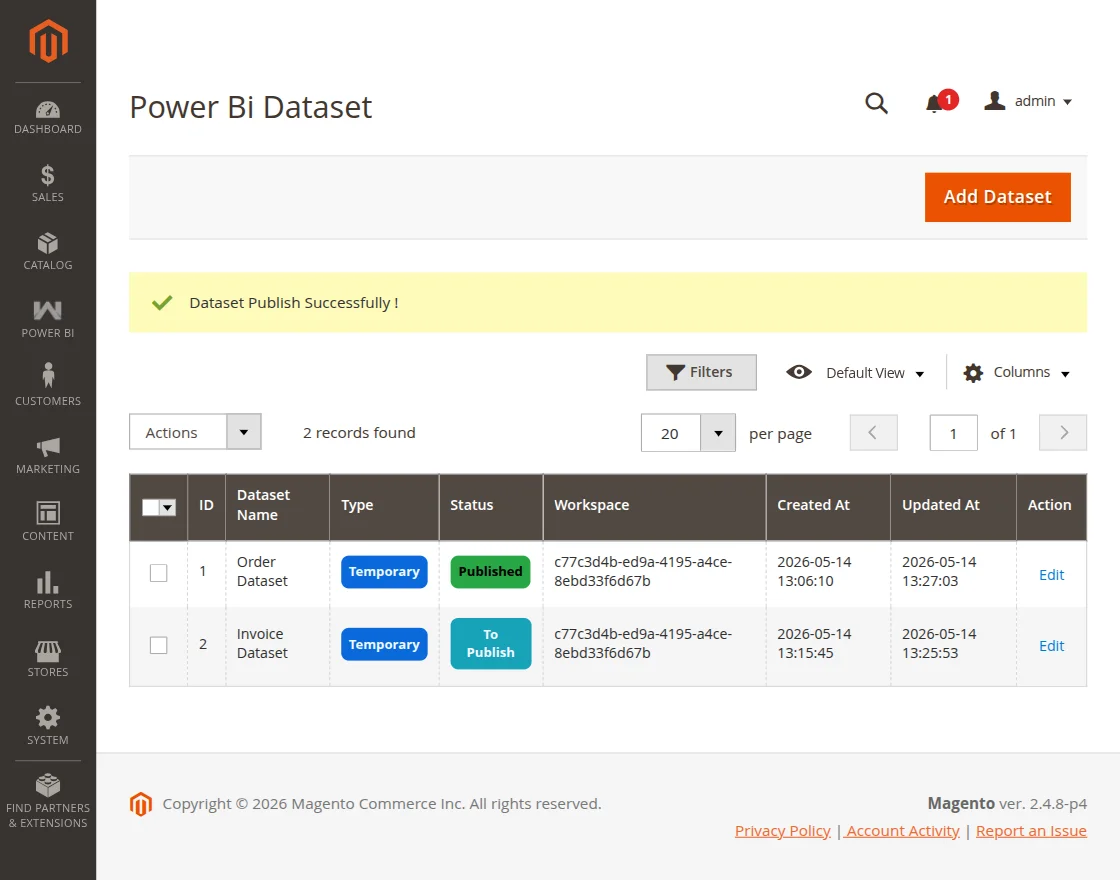
Task: Sort by the Workspace column header
Action: [x=654, y=506]
